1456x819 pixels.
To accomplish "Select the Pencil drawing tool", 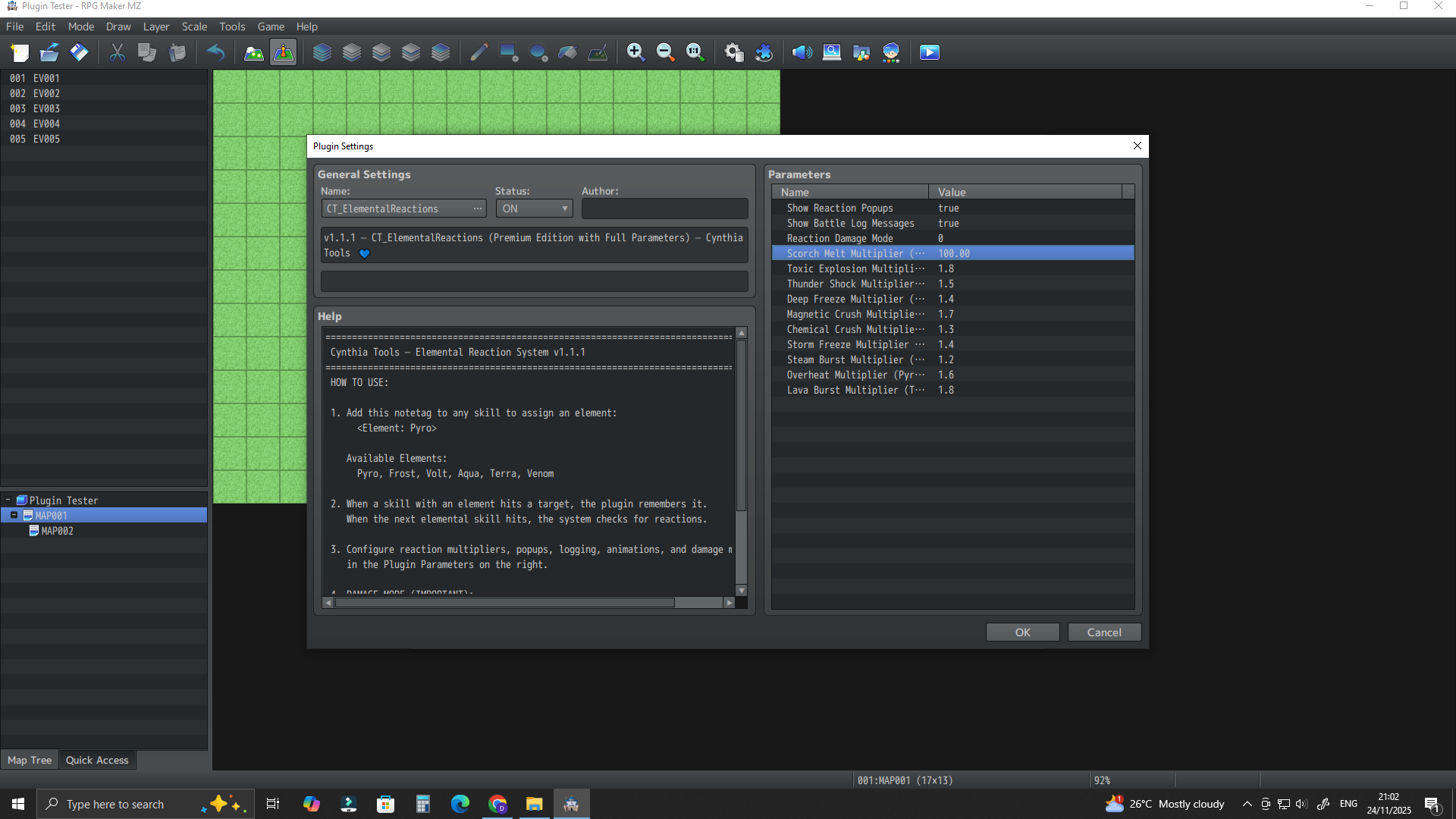I will click(479, 52).
